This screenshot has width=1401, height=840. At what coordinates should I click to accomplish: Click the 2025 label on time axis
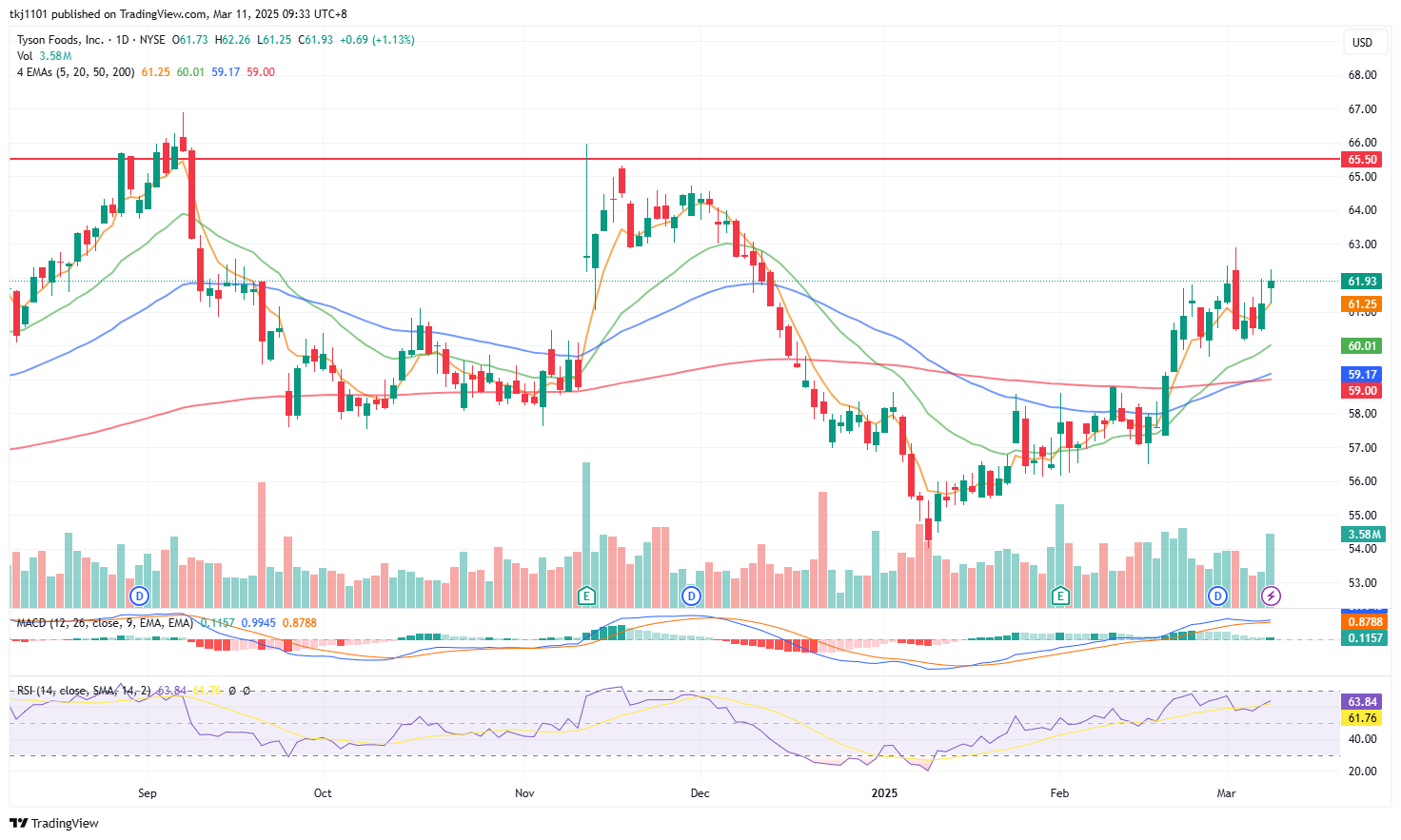884,793
